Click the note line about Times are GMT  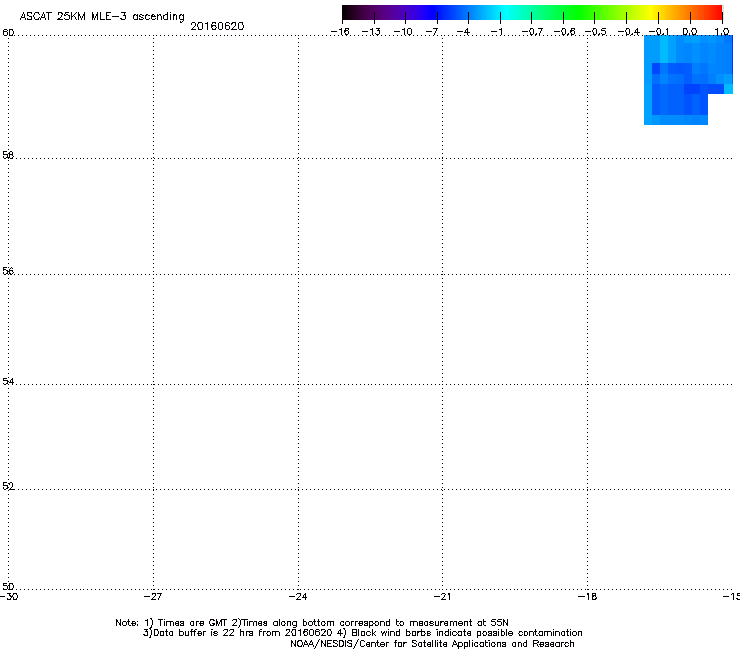[312, 623]
